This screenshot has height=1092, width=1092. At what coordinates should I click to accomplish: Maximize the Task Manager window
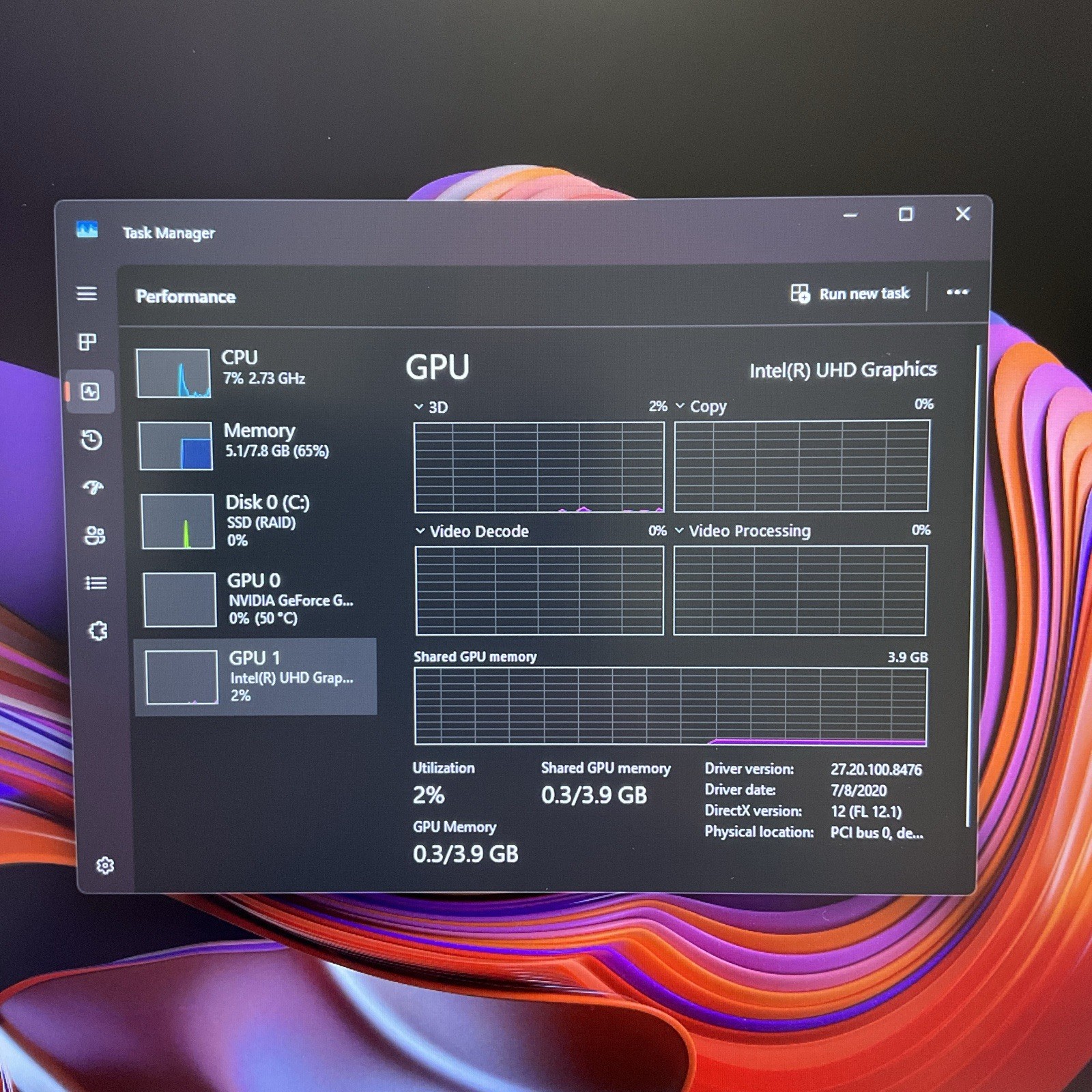906,214
